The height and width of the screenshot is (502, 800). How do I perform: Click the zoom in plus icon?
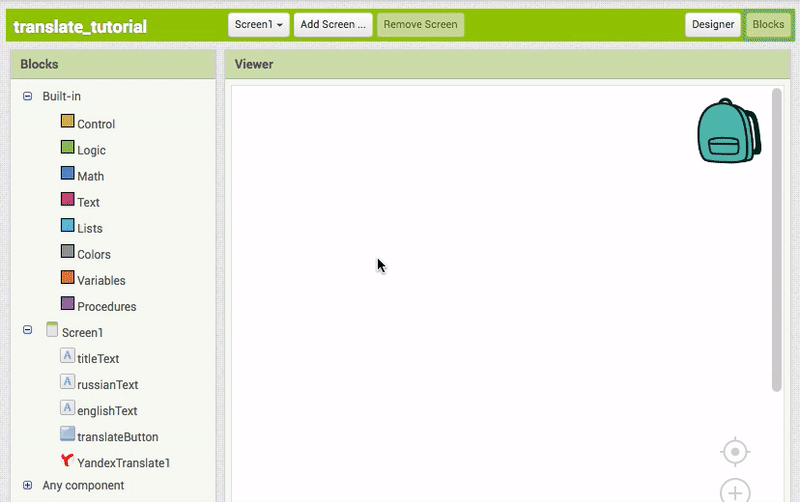[x=735, y=491]
